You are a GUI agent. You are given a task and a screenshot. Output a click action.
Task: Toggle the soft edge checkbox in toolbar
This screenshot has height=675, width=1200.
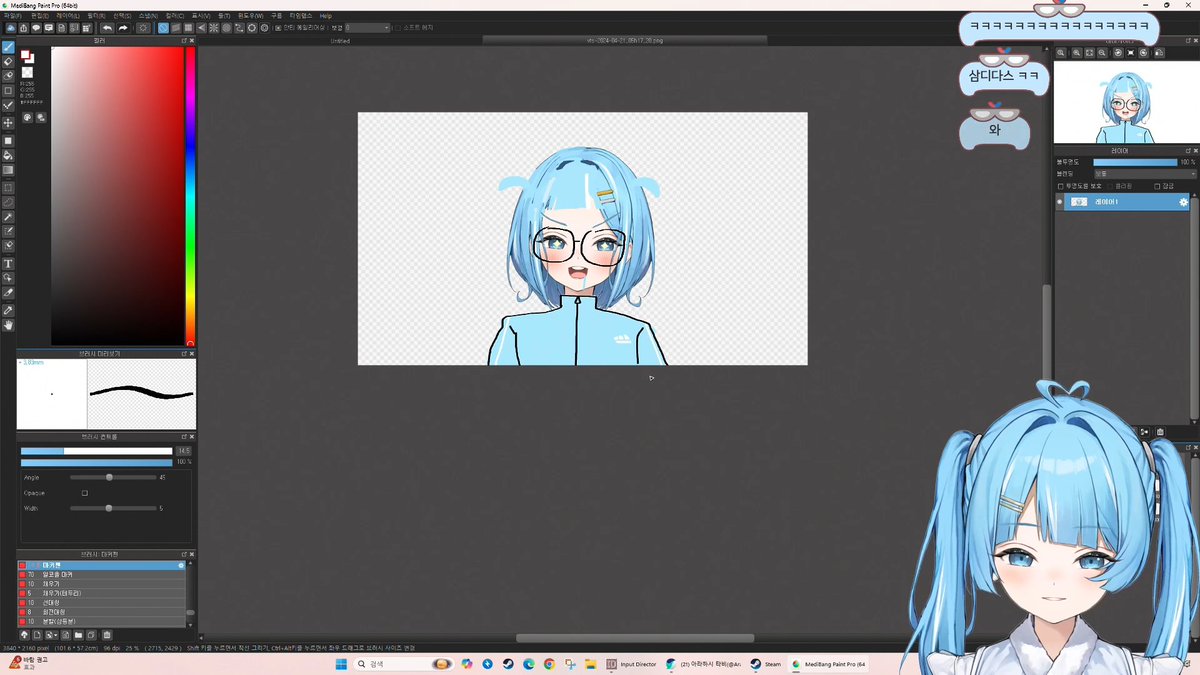point(398,28)
